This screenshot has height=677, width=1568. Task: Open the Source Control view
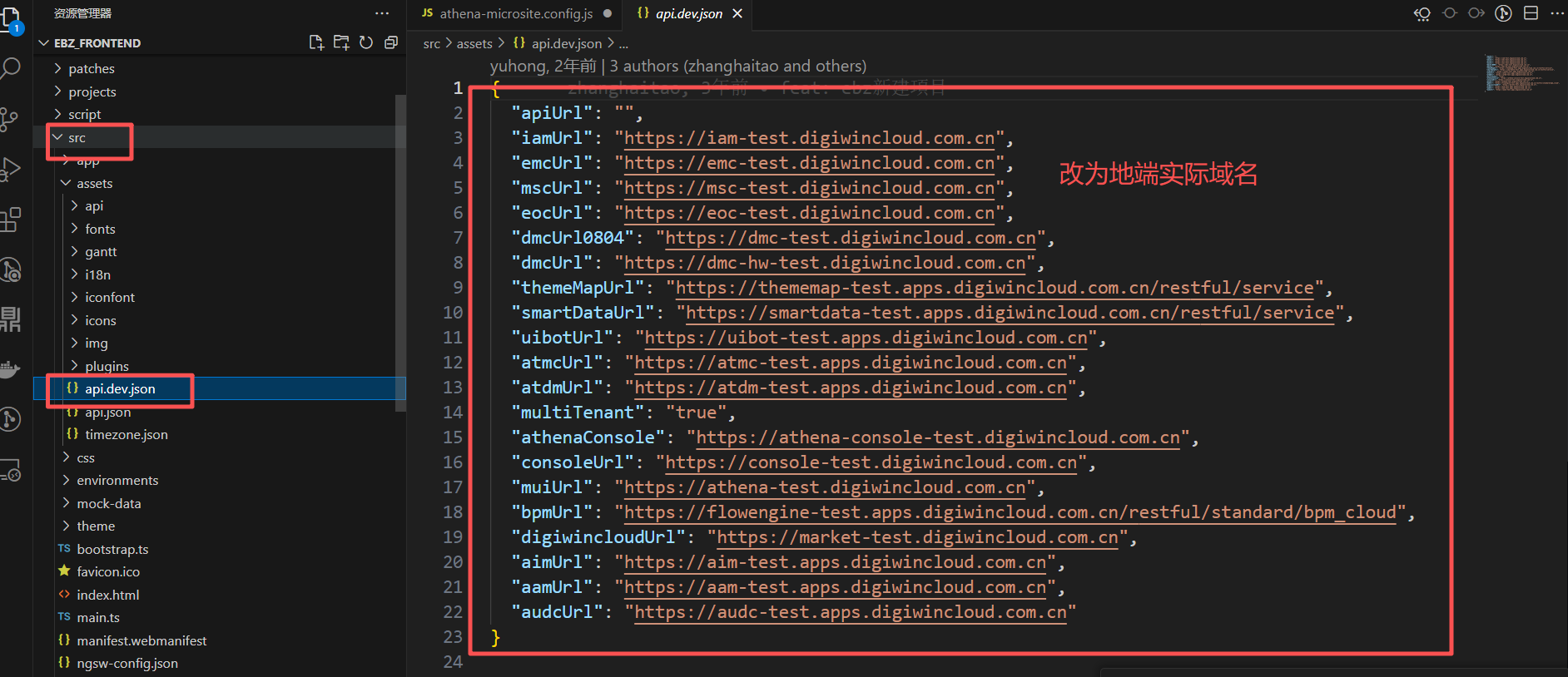[x=10, y=119]
